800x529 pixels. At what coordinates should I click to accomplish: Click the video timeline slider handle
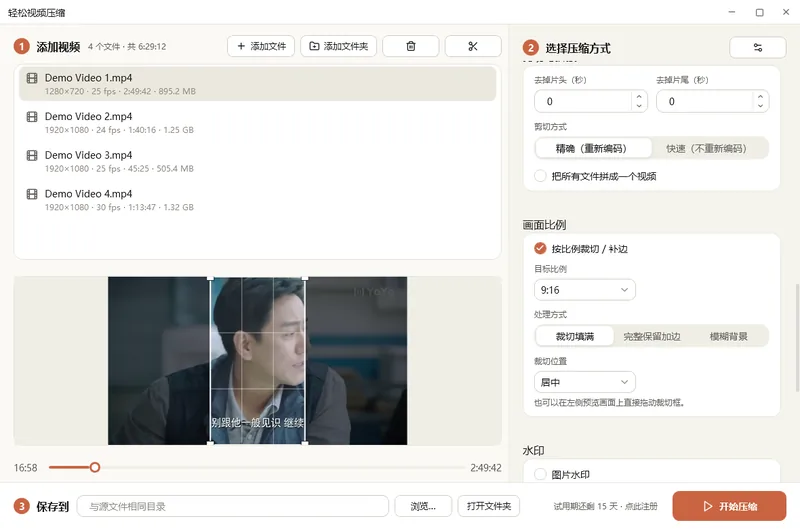(95, 467)
